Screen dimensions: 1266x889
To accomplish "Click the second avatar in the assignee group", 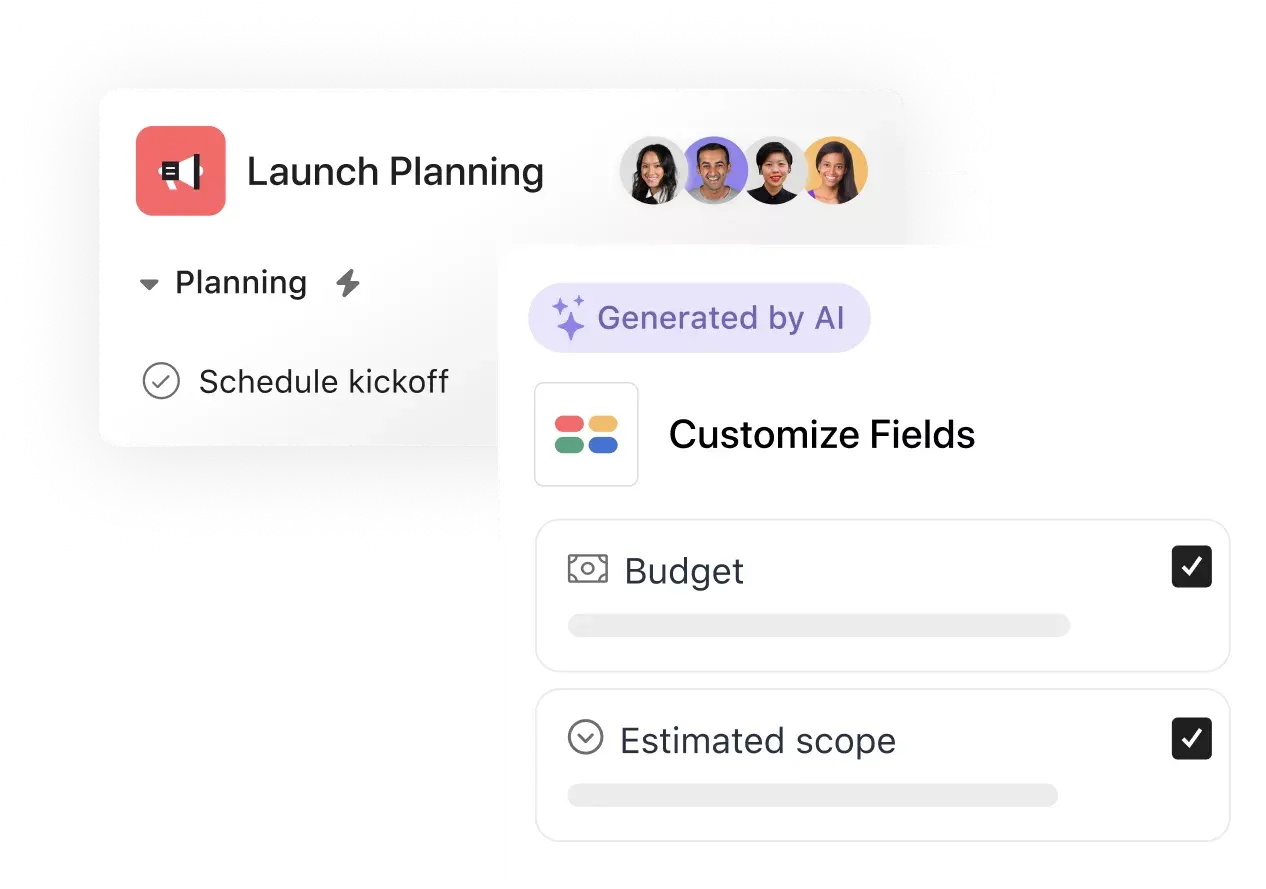I will 715,170.
